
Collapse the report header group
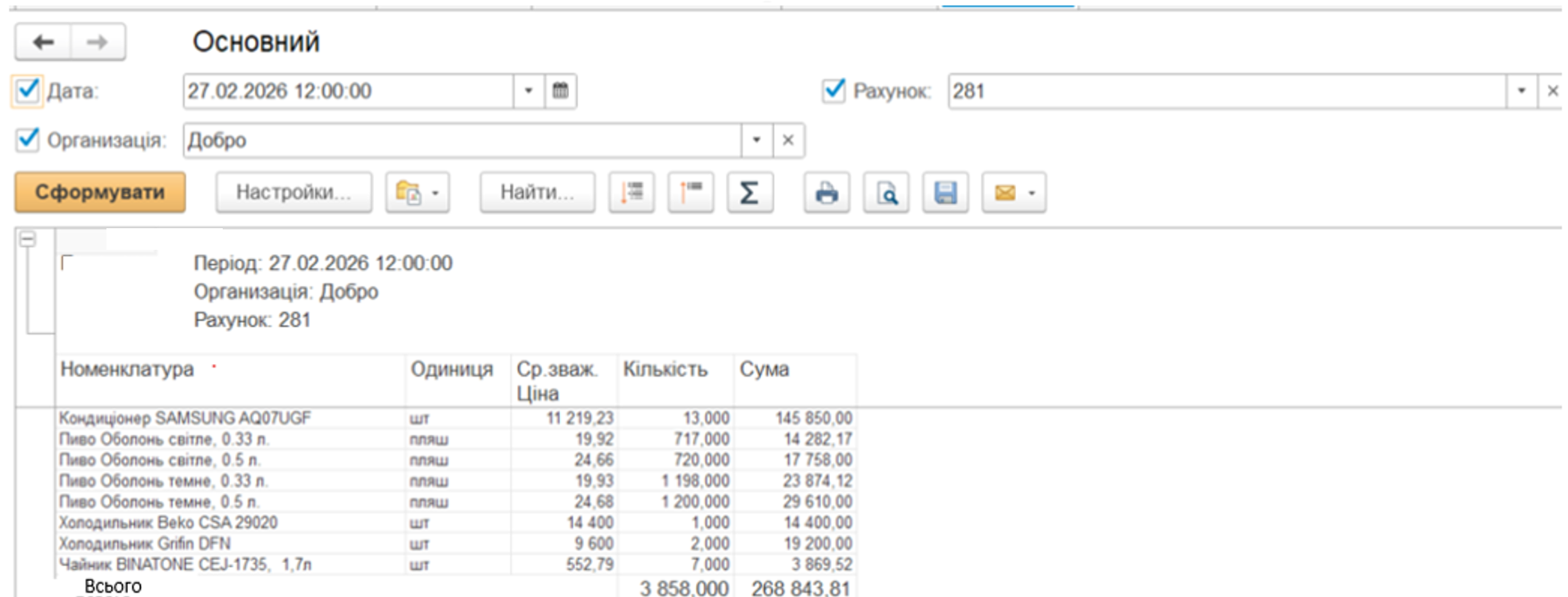tap(28, 239)
